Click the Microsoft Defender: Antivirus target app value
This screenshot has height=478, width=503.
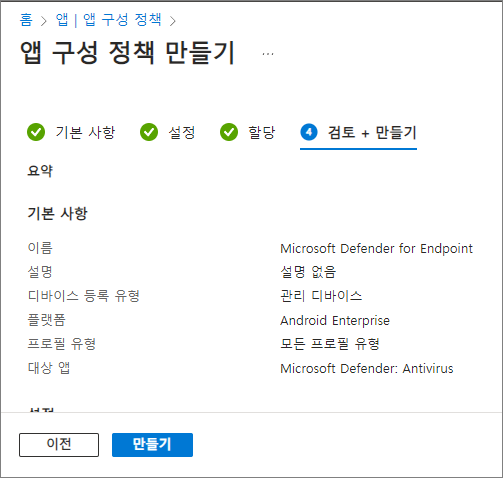[367, 368]
